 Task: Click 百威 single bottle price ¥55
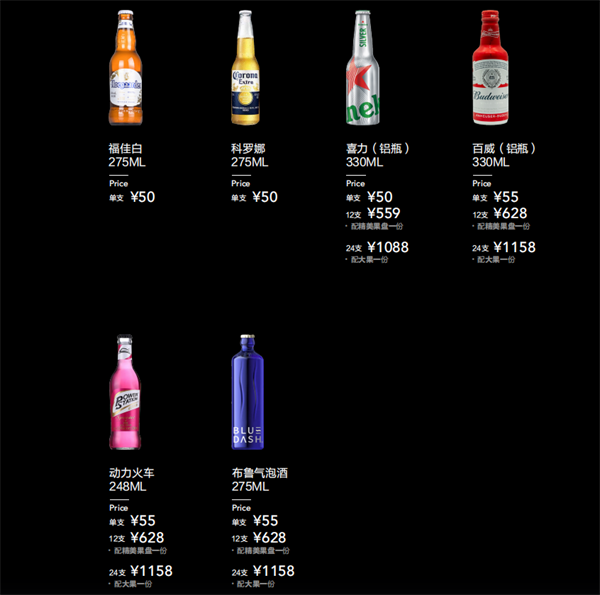tap(506, 197)
